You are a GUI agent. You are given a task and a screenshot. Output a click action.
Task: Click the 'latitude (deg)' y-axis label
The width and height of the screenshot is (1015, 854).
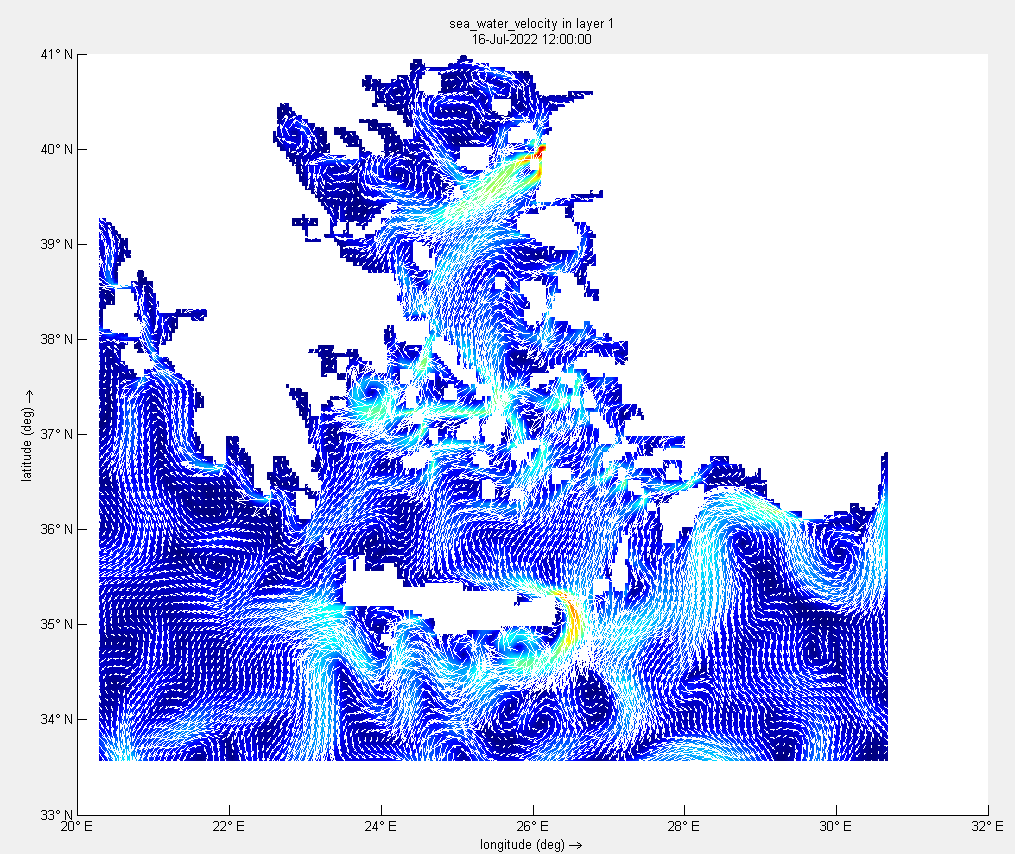[27, 434]
